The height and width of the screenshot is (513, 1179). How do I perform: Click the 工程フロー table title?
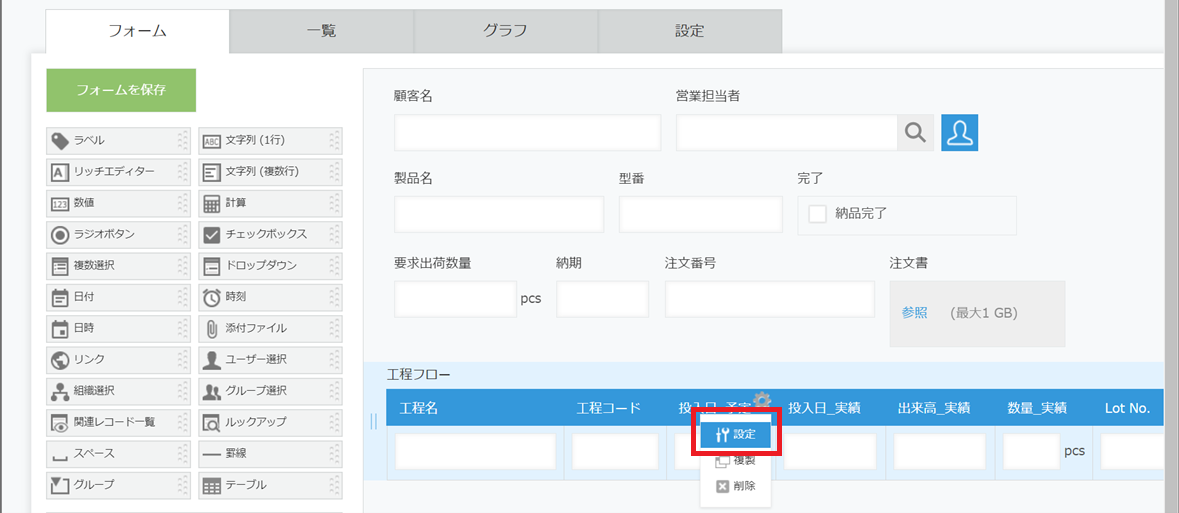point(419,374)
